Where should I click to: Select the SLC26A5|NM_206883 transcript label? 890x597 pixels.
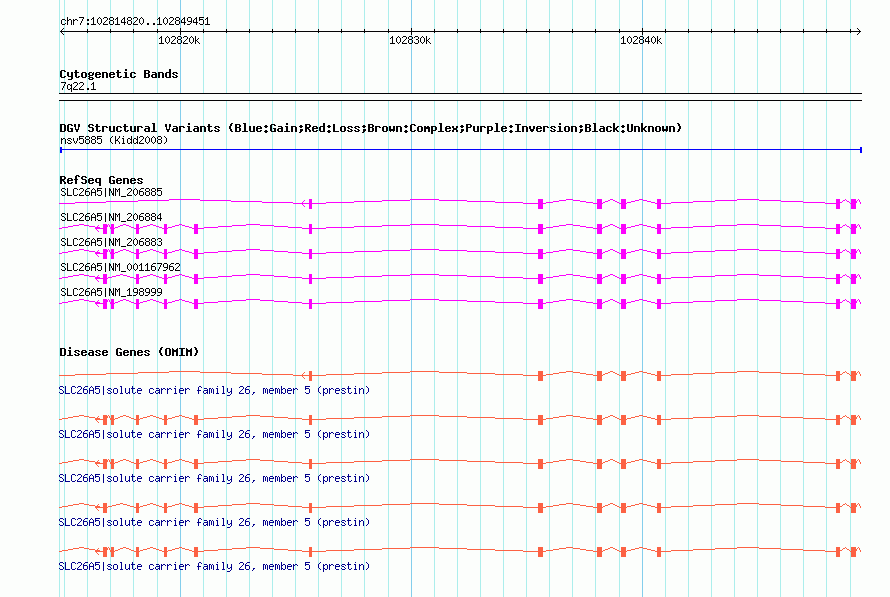point(111,242)
